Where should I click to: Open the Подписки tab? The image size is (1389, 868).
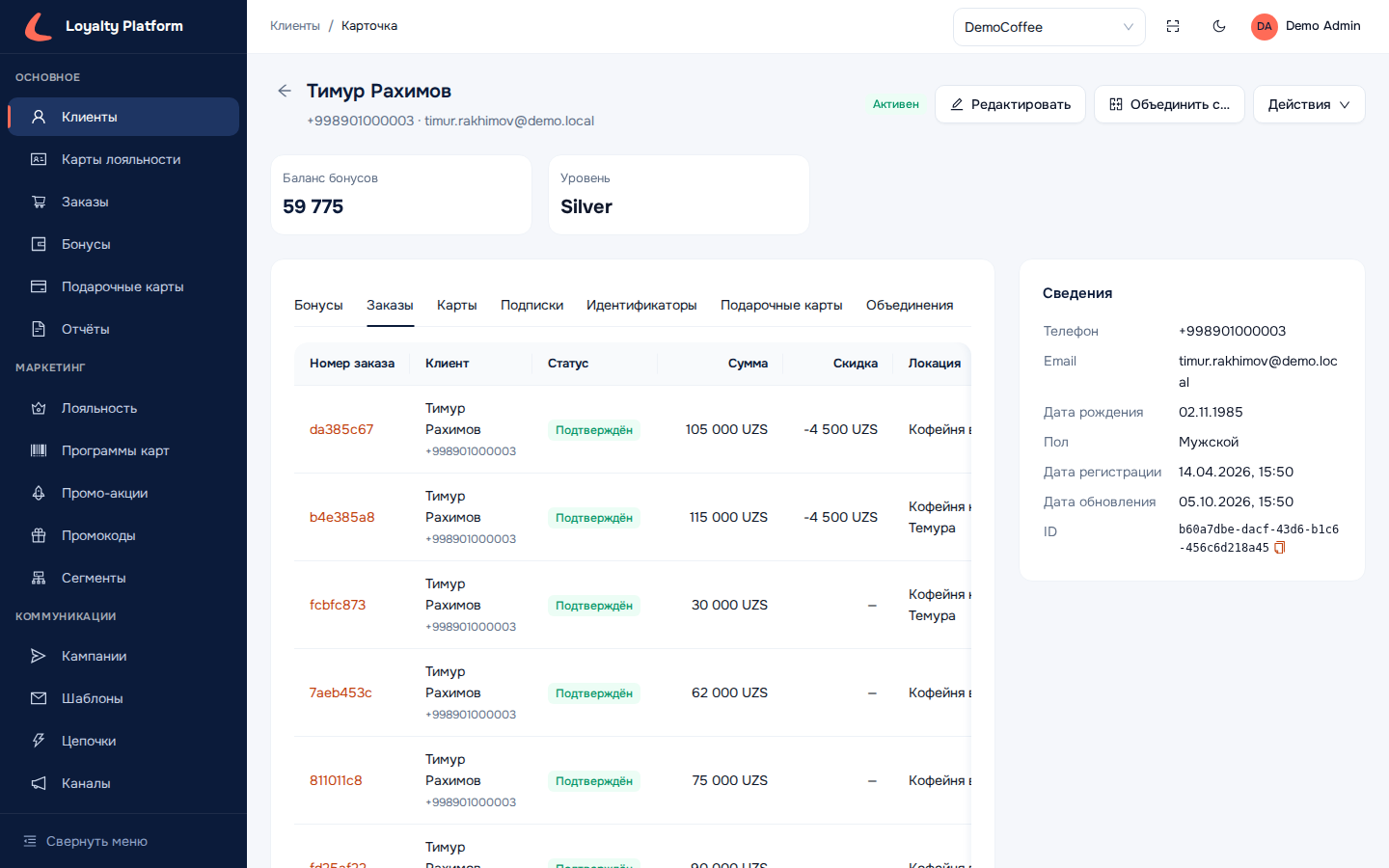(x=531, y=305)
